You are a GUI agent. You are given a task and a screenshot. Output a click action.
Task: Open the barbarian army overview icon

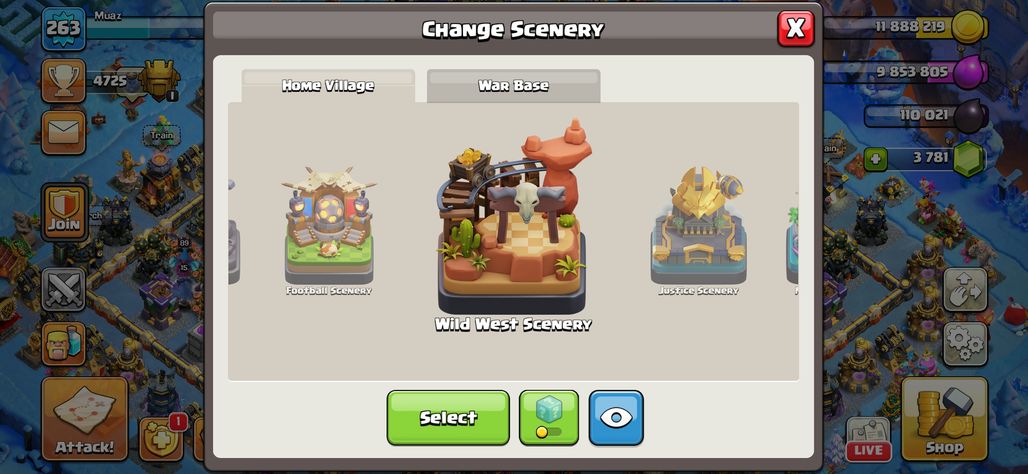(x=64, y=344)
